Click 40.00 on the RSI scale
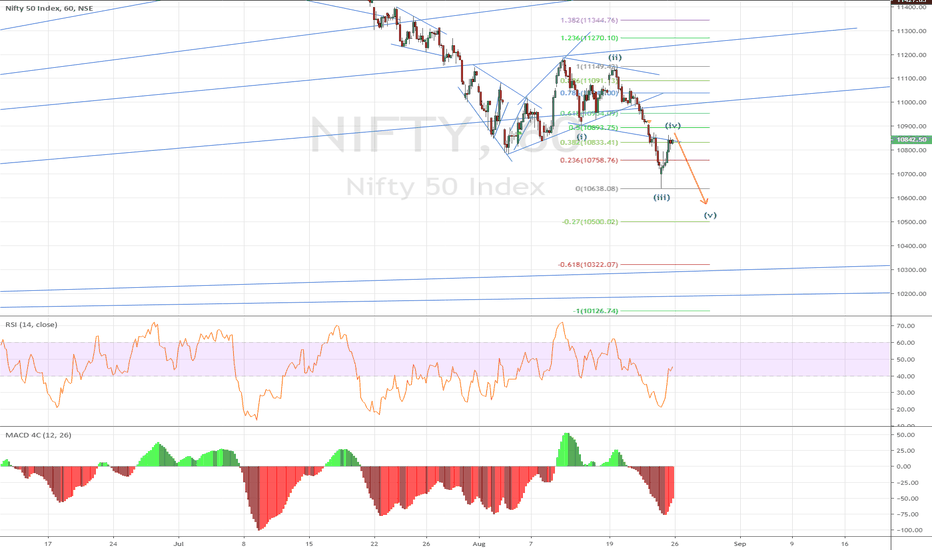The height and width of the screenshot is (550, 932). [906, 376]
